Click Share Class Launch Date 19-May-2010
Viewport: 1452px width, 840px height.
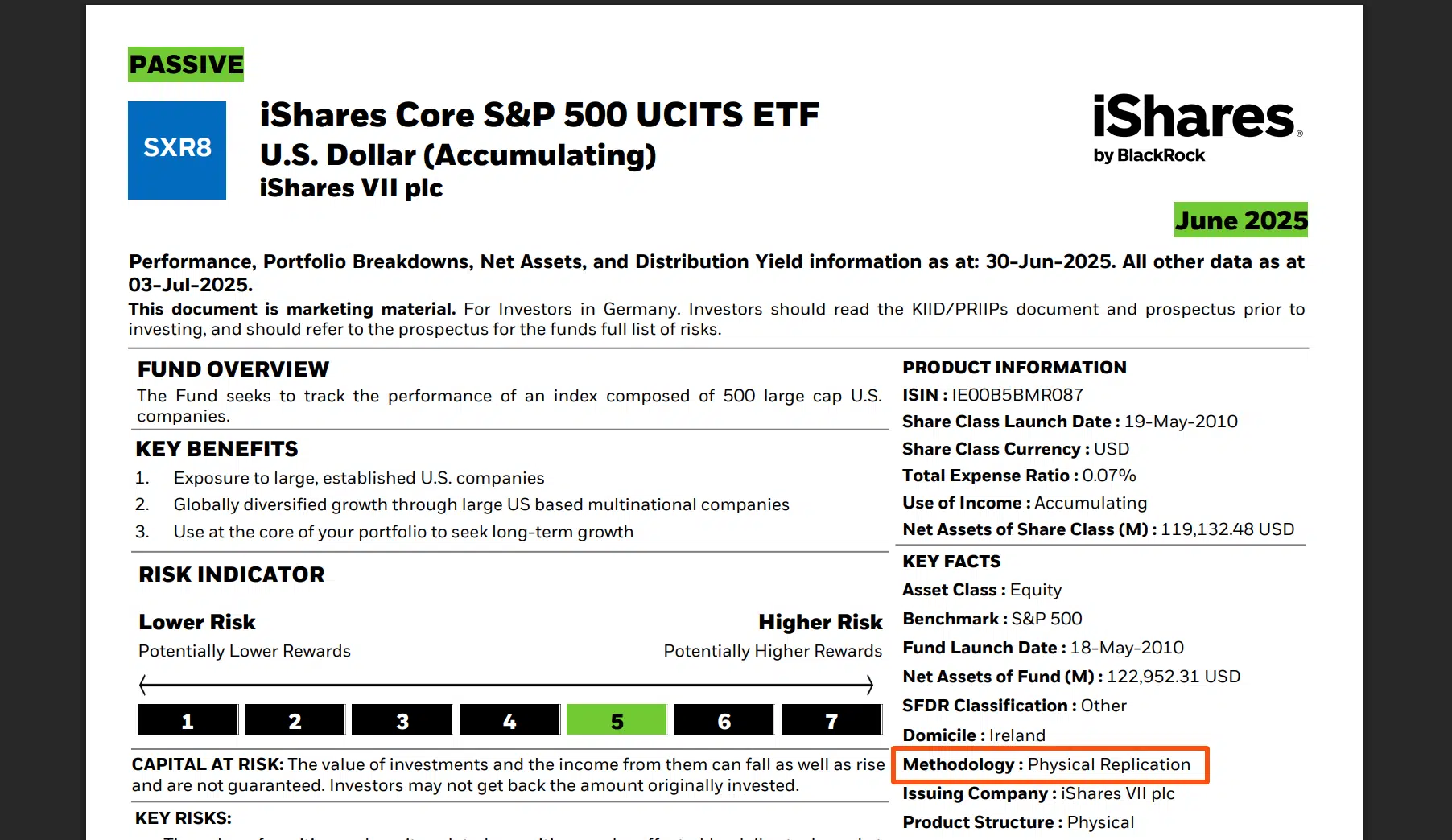tap(1070, 422)
